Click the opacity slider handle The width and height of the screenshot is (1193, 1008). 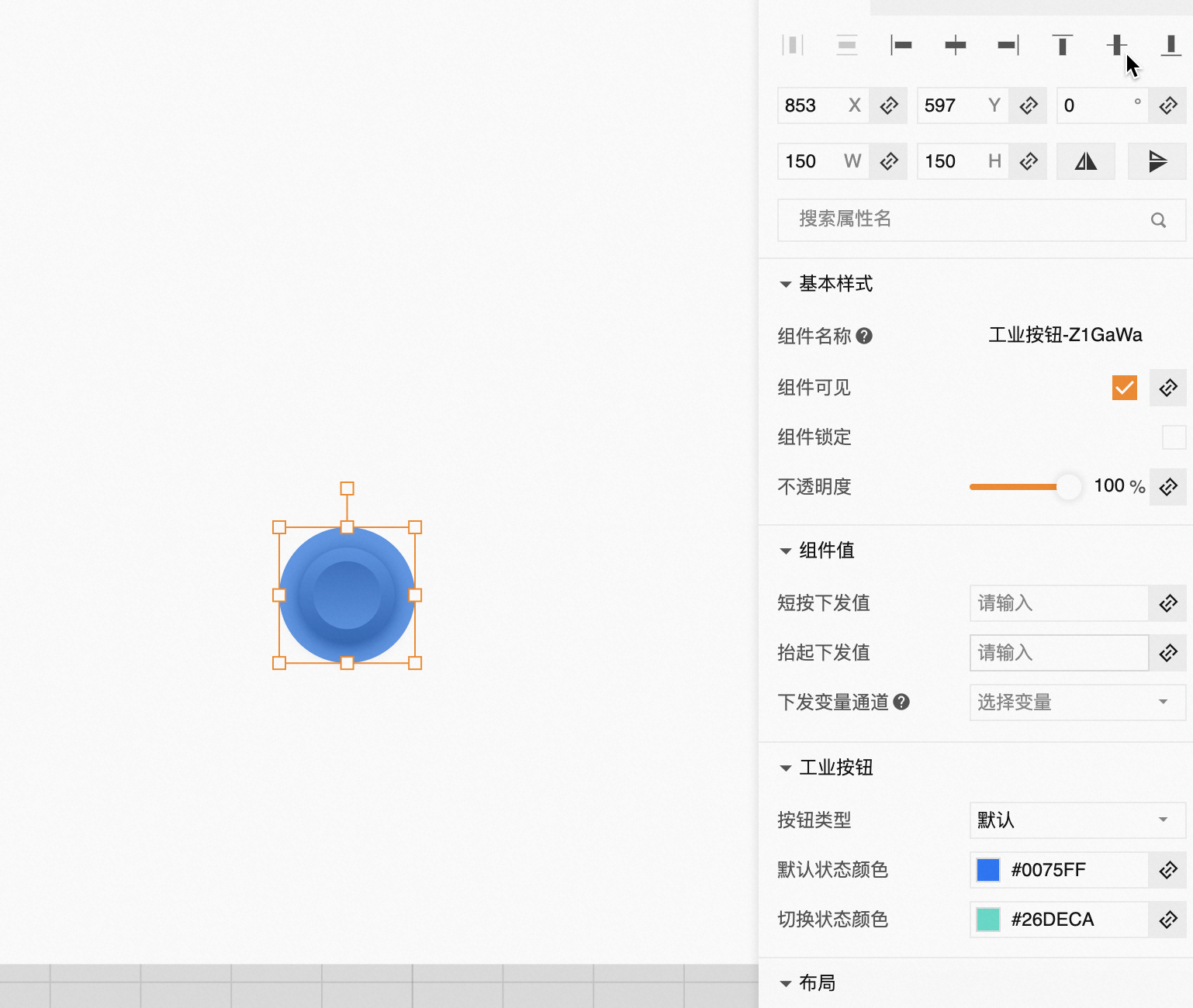(1069, 487)
